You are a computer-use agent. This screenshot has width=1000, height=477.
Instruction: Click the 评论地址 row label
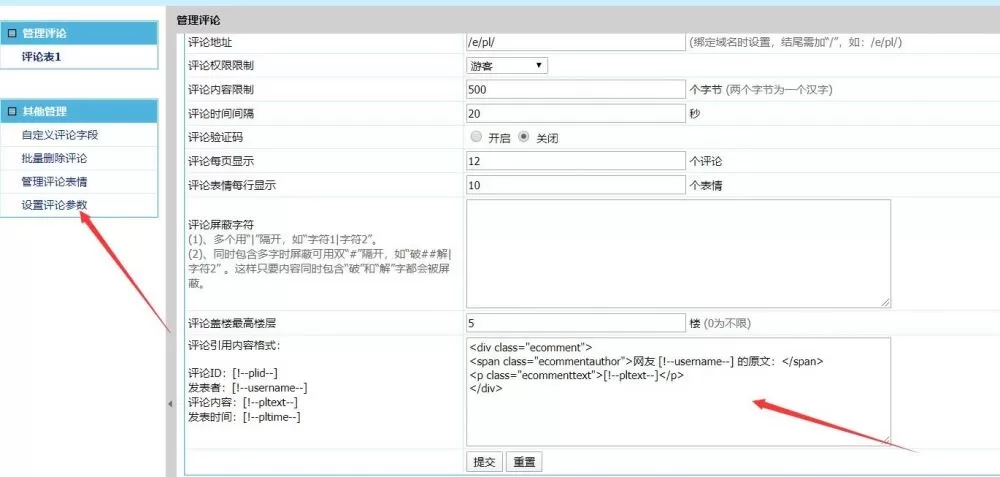(x=210, y=42)
